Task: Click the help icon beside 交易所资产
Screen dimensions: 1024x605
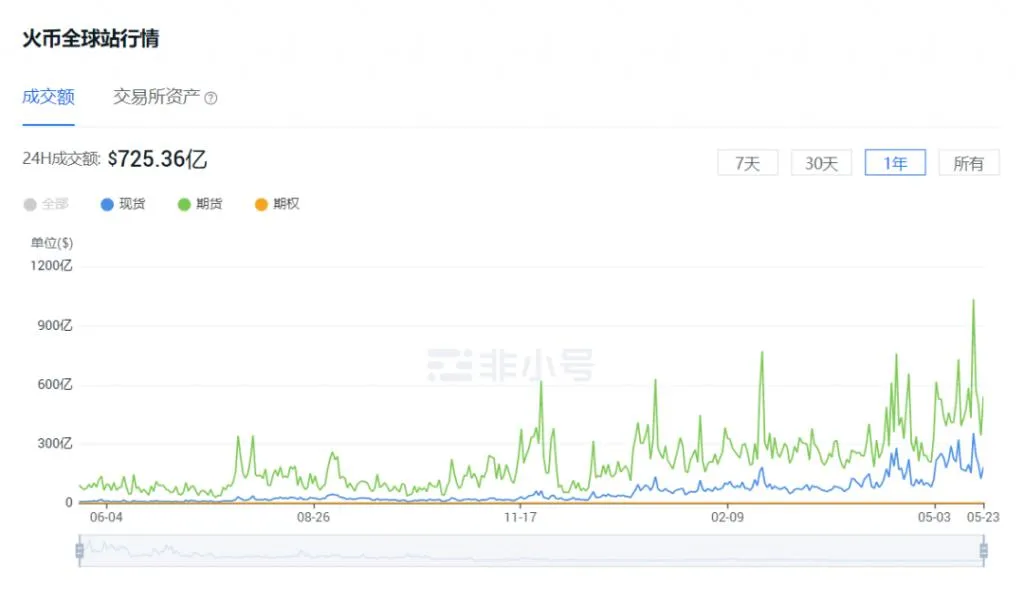Action: (x=211, y=99)
